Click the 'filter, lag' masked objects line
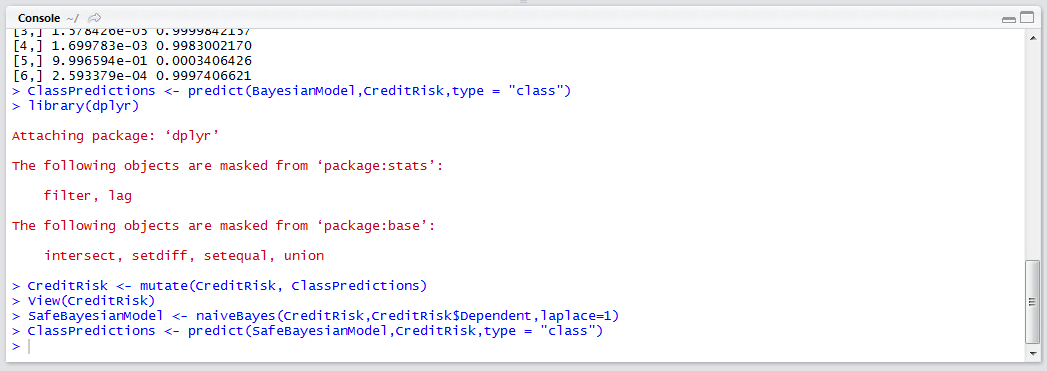Viewport: 1047px width, 371px height. click(x=87, y=196)
